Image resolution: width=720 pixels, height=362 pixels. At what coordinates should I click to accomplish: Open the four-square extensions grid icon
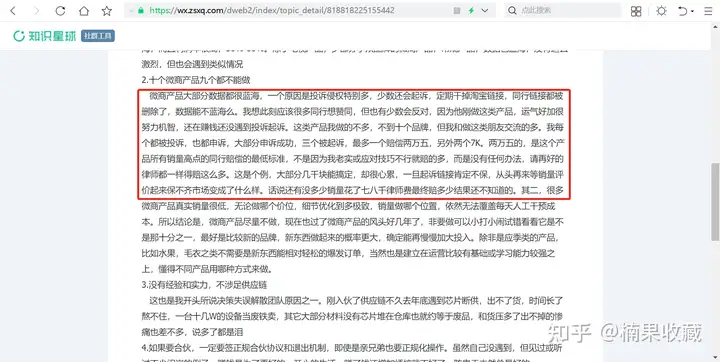pyautogui.click(x=636, y=11)
